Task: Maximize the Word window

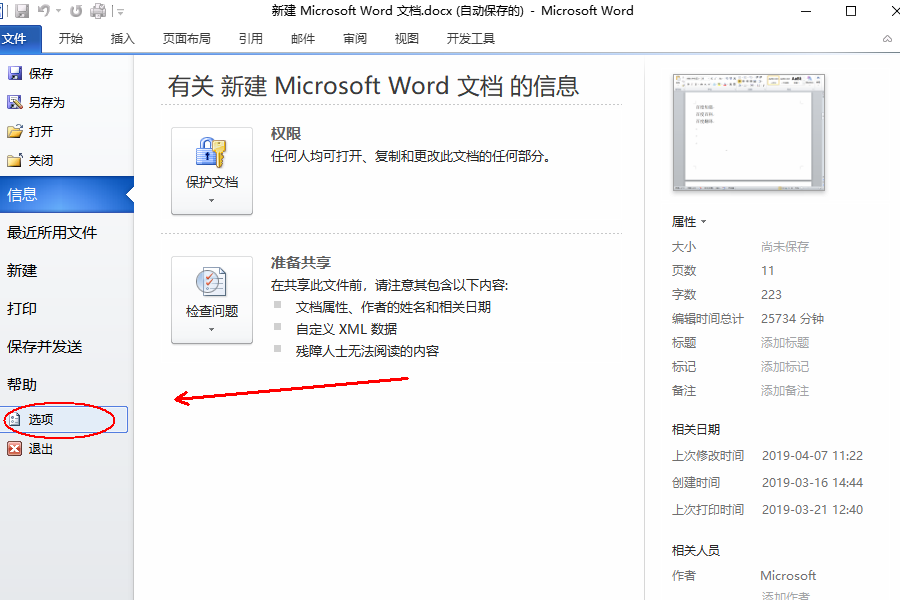Action: [x=851, y=11]
